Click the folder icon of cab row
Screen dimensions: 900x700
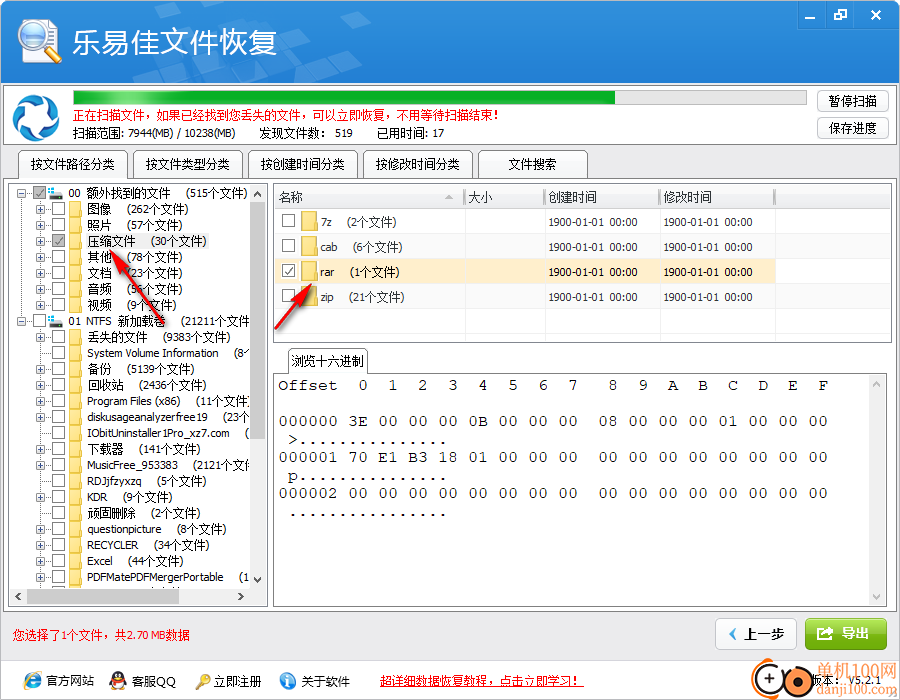pos(309,247)
